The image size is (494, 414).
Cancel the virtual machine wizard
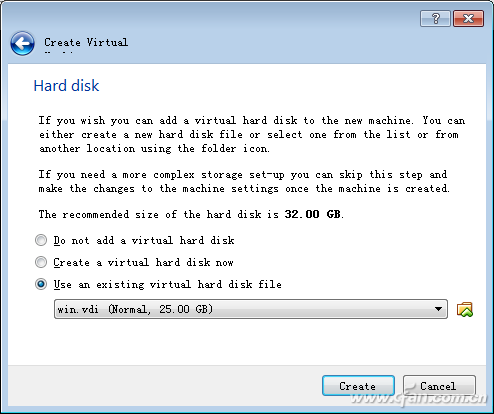click(439, 386)
